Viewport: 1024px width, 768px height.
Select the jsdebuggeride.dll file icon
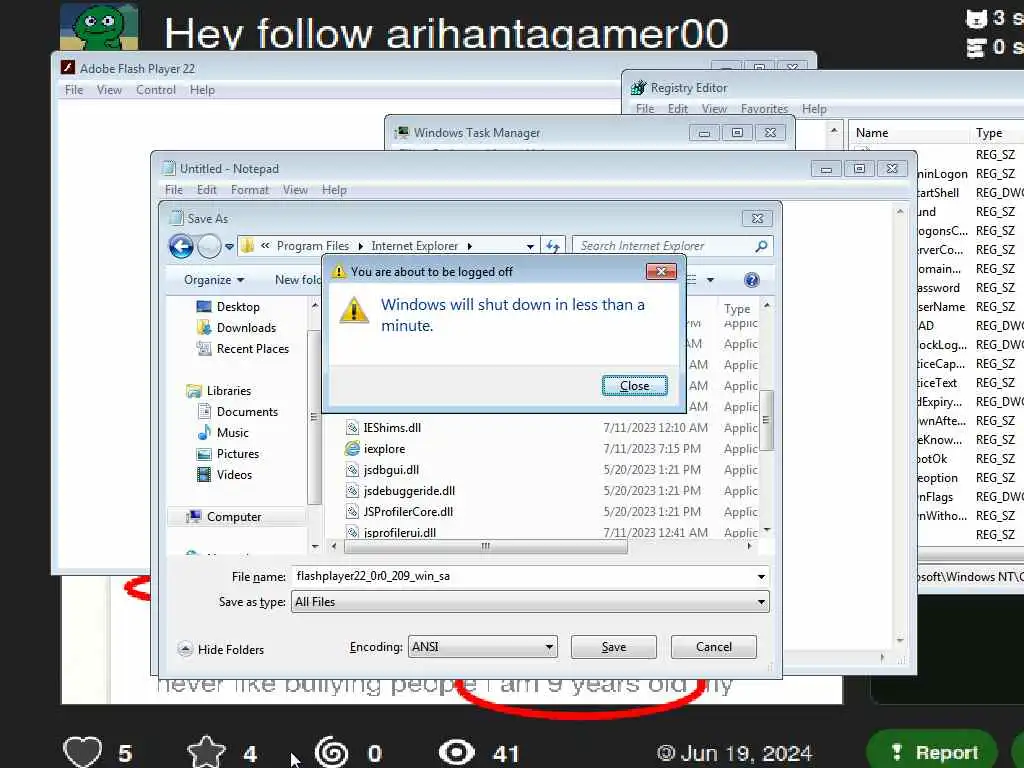click(x=352, y=490)
